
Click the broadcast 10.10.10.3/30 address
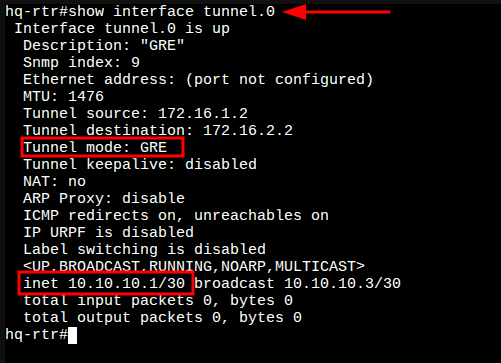pyautogui.click(x=342, y=283)
